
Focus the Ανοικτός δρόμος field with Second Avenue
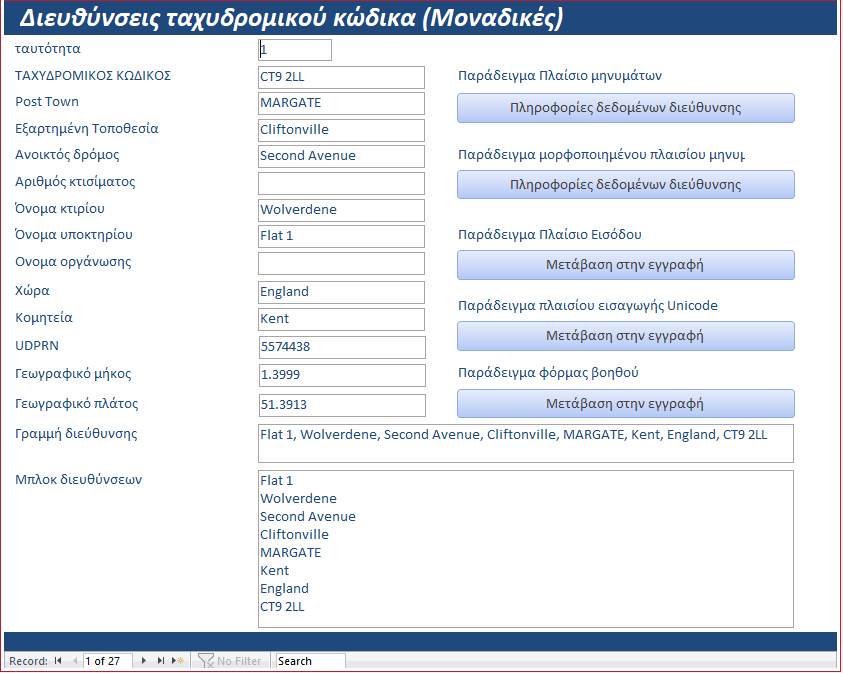tap(341, 156)
